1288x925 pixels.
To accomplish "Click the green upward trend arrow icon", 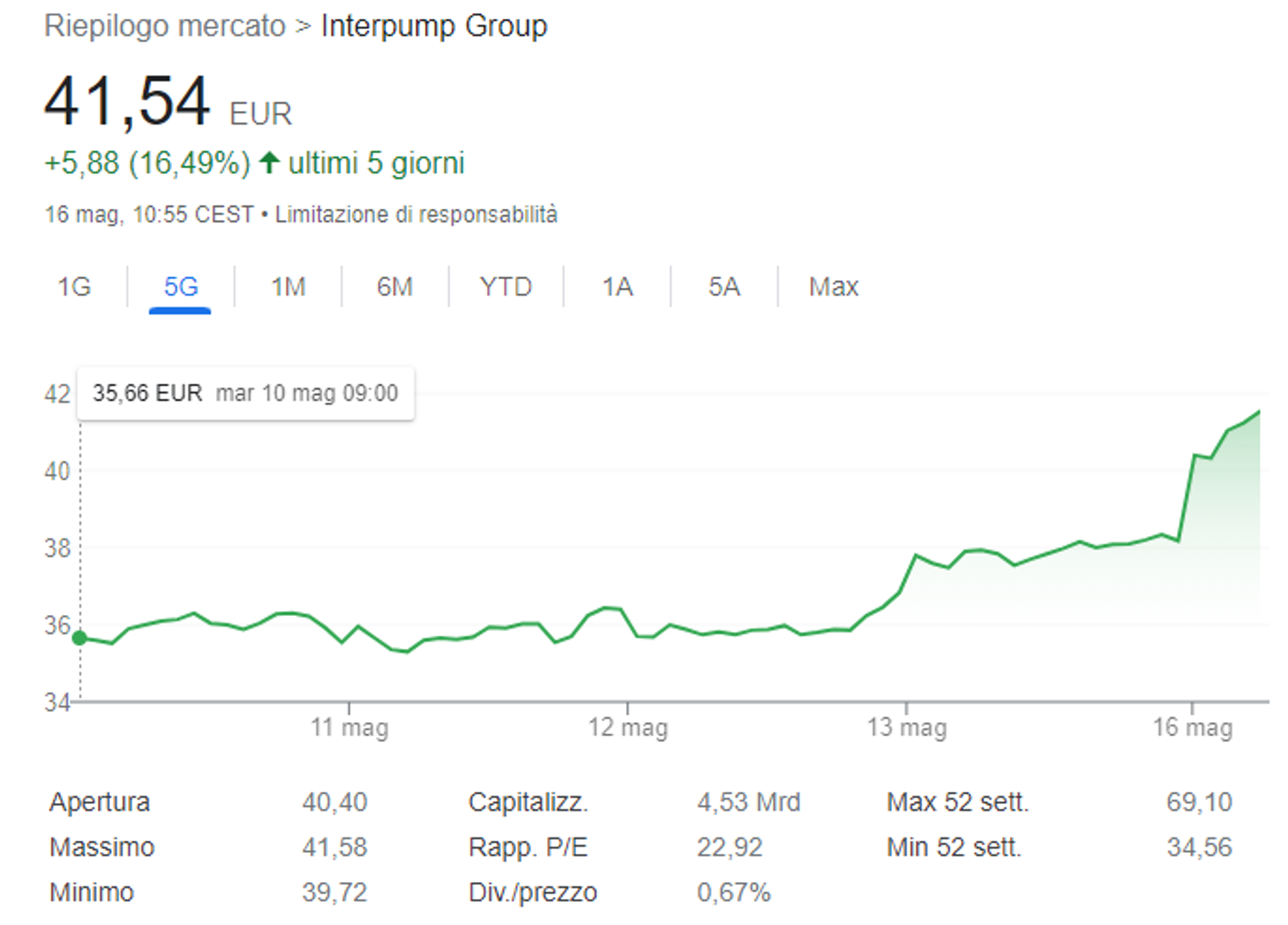I will coord(270,162).
